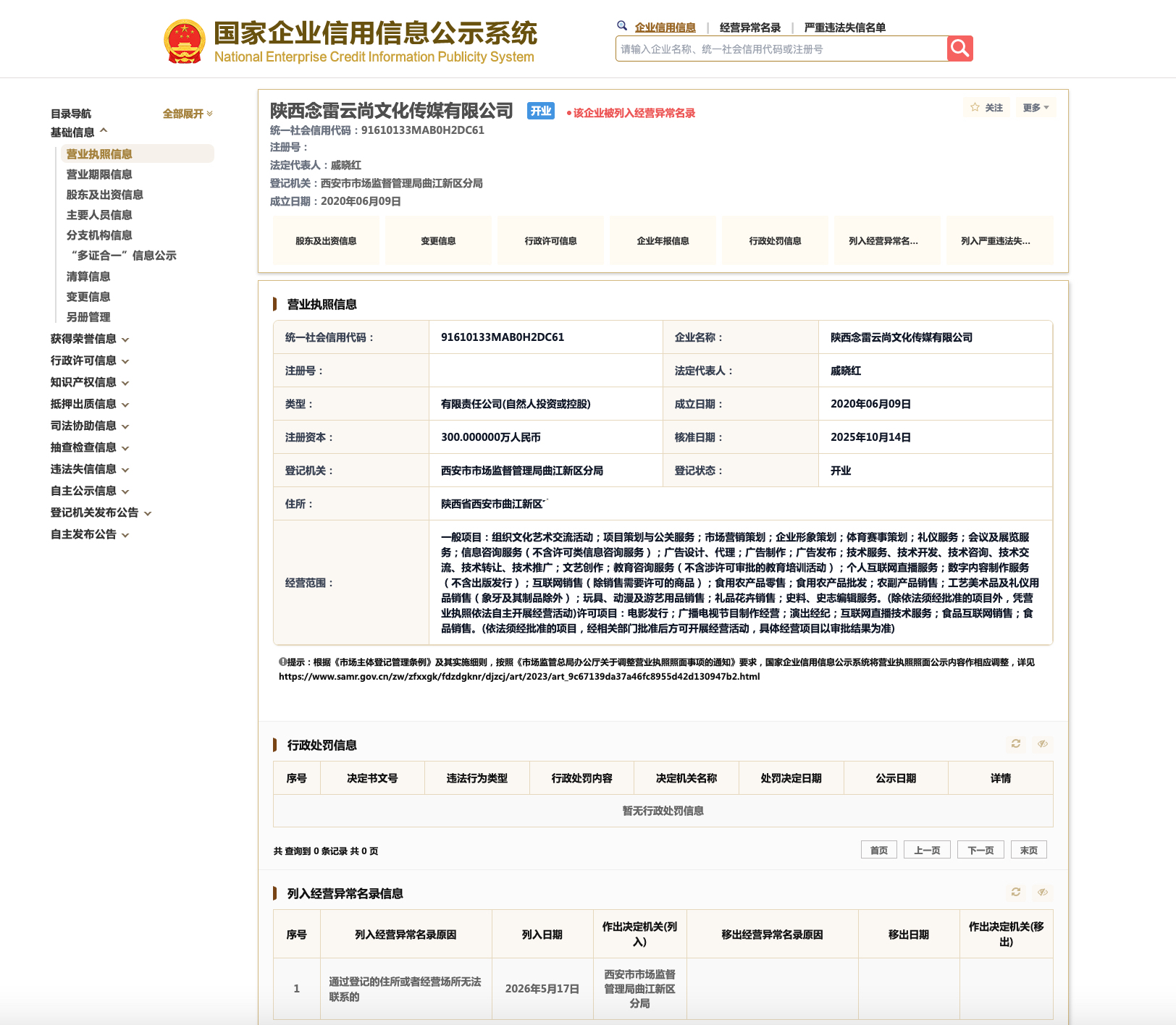Viewport: 1176px width, 1025px height.
Task: Click the company title 陕西念雷云尚文化传媒有限公司 heading
Action: 392,111
